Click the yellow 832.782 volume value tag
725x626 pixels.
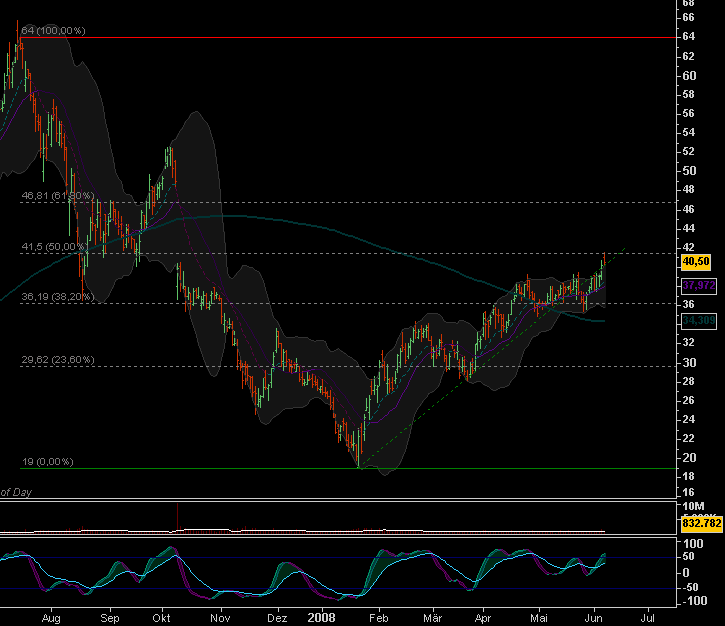pyautogui.click(x=701, y=522)
